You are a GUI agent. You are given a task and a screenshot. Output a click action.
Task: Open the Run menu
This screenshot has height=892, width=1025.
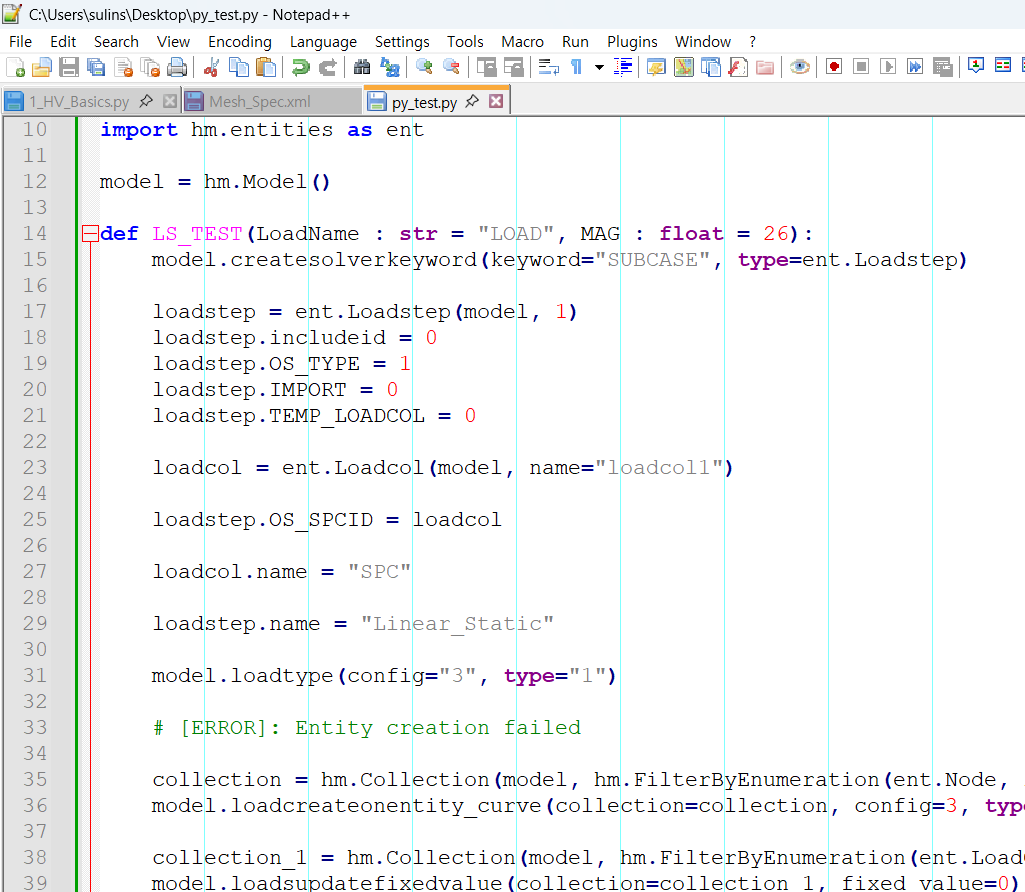[575, 42]
